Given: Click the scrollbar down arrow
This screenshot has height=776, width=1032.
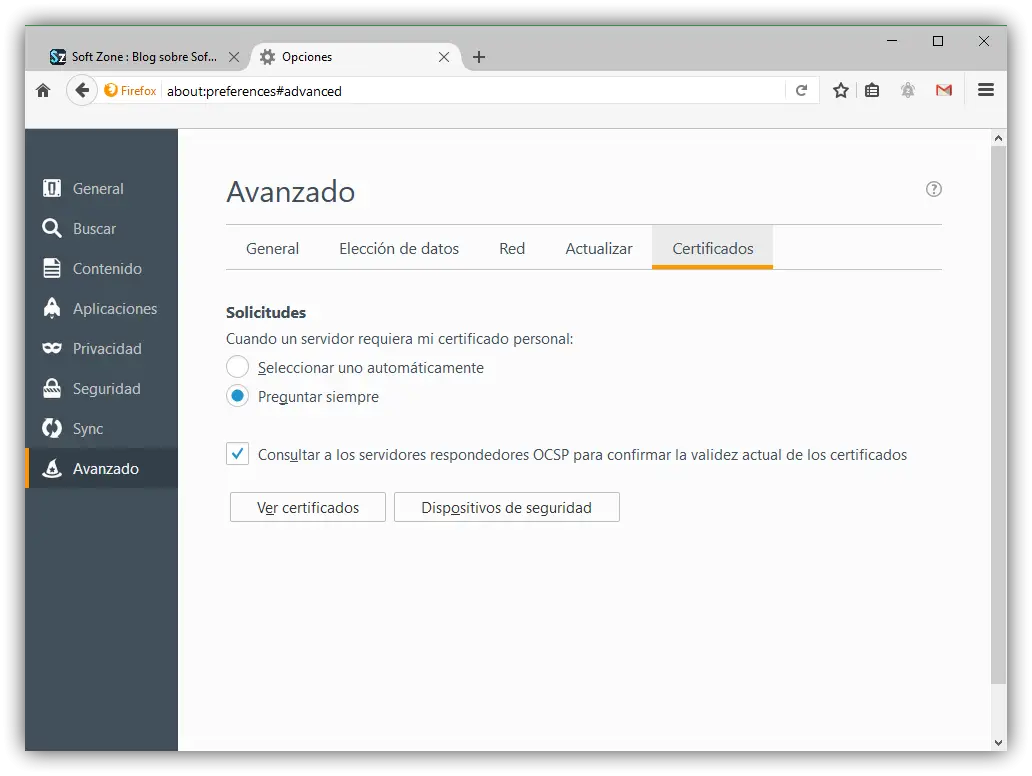Looking at the screenshot, I should [998, 742].
